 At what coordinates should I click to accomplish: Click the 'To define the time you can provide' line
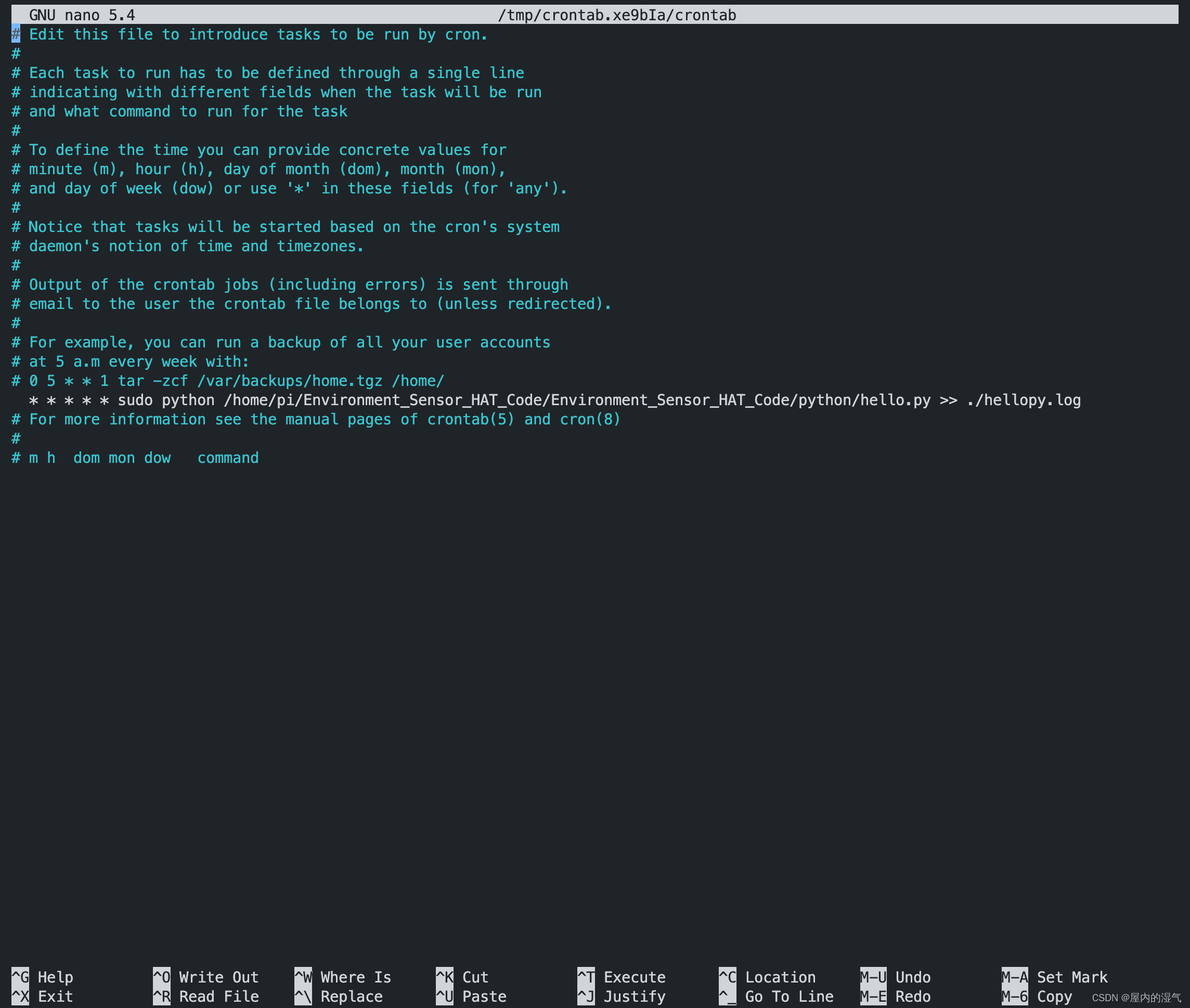coord(259,150)
